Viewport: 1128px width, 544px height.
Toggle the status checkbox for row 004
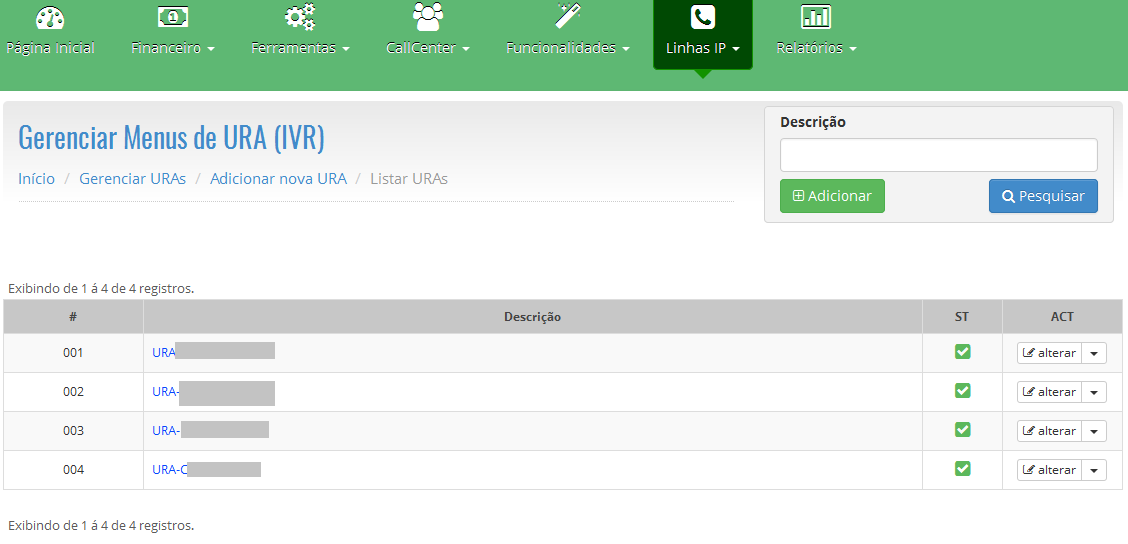coord(963,469)
